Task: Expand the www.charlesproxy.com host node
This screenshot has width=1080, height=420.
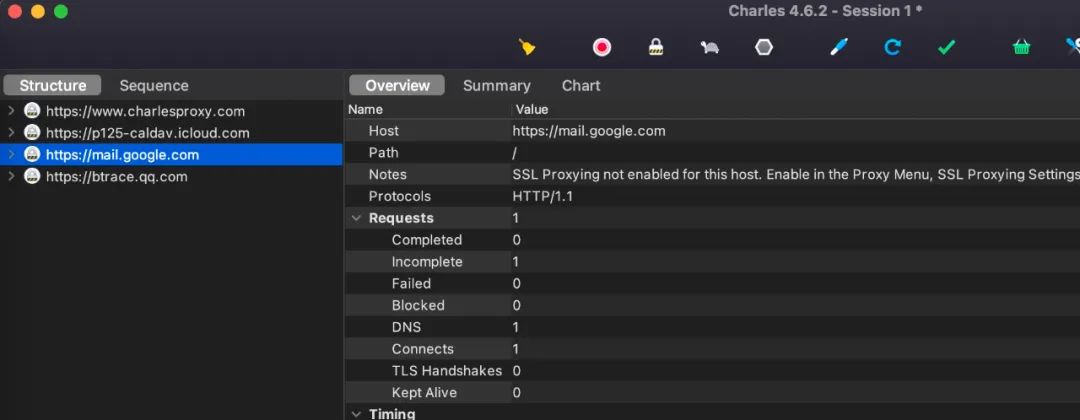Action: tap(11, 110)
